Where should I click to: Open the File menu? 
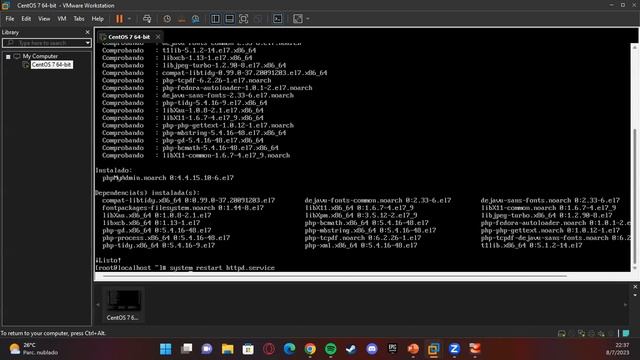click(10, 19)
